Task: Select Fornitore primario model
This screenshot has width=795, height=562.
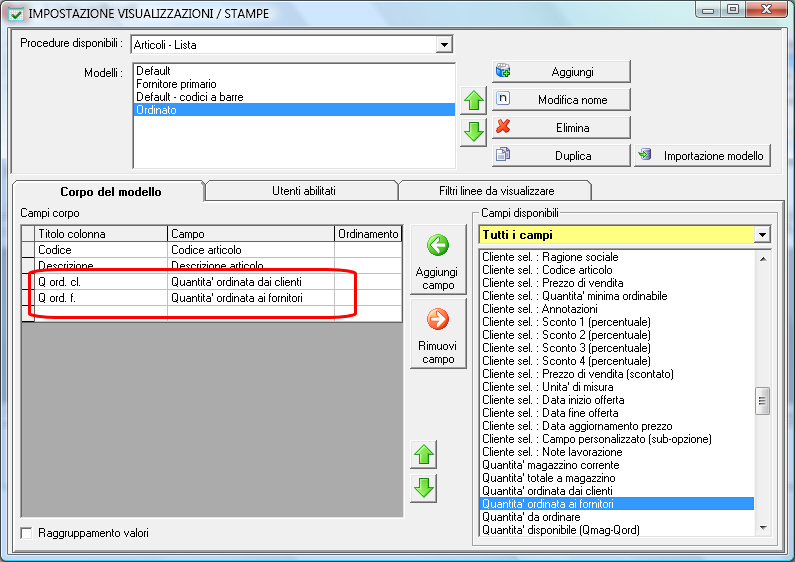Action: tap(294, 84)
